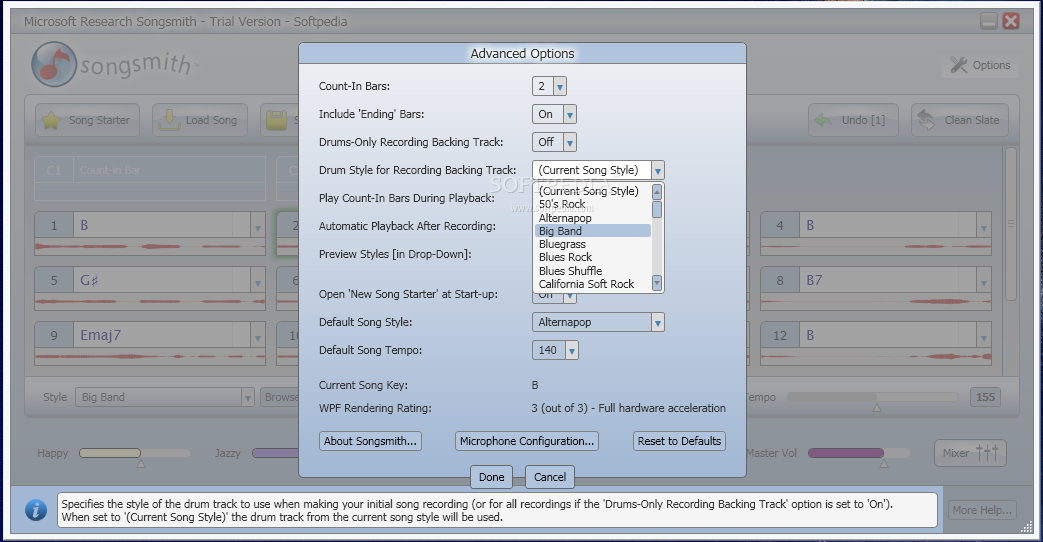Screen dimensions: 1043x542
Task: Expand chord dropdown on bar 1
Action: point(257,227)
